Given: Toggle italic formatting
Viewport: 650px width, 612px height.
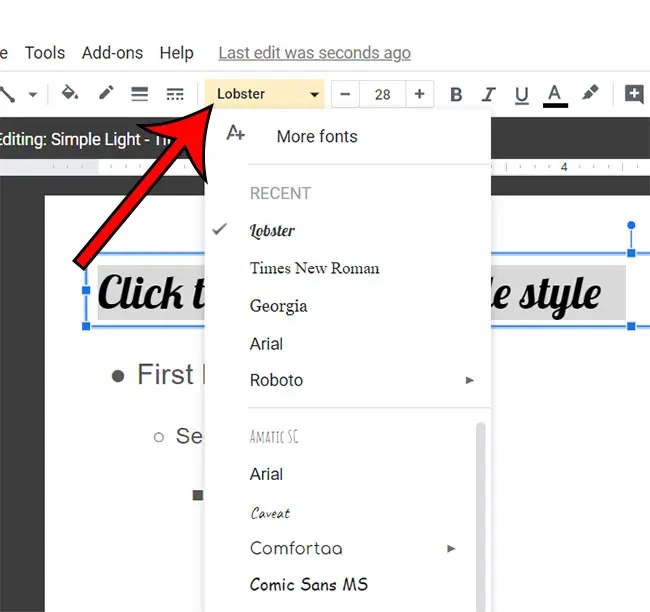Looking at the screenshot, I should click(489, 95).
